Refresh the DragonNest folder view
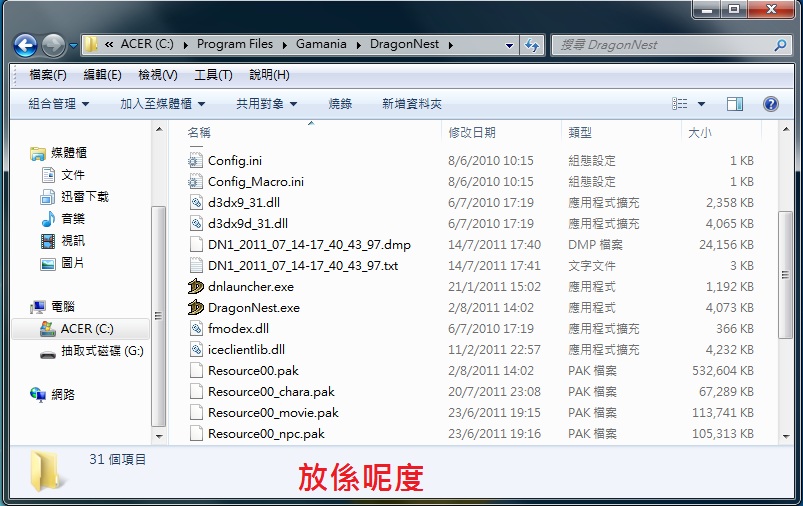Screen dimensions: 803x506 coord(532,45)
